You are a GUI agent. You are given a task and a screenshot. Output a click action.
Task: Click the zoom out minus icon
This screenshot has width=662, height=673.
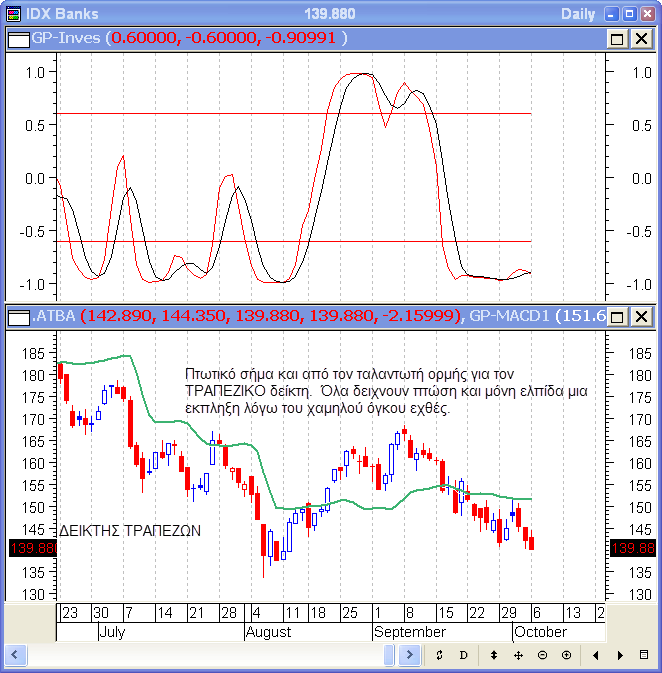point(542,655)
